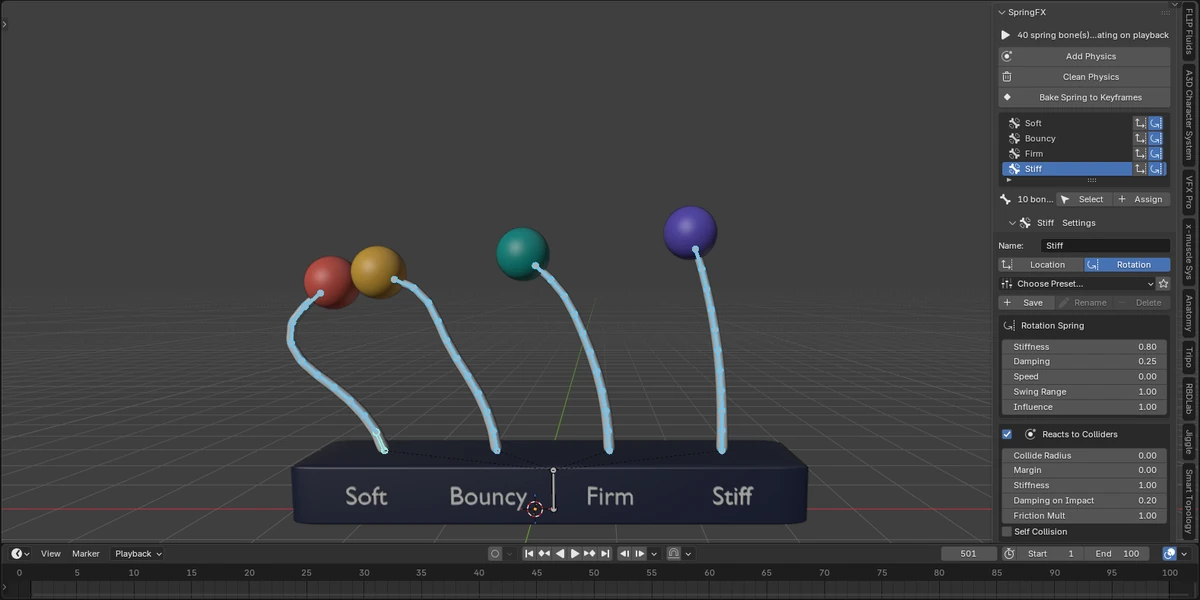Screen dimensions: 1200x600
Task: Jump to previous keyframe
Action: point(544,554)
